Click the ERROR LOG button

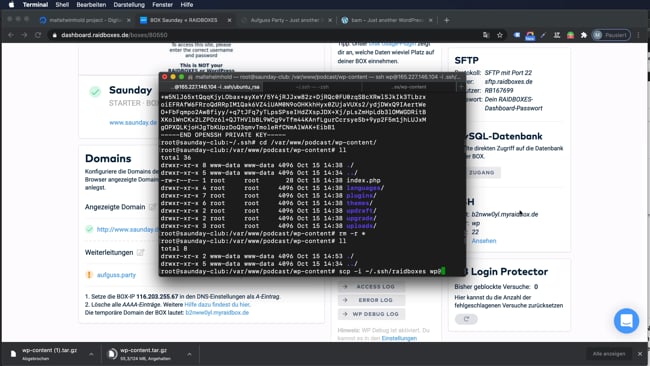click(x=371, y=300)
